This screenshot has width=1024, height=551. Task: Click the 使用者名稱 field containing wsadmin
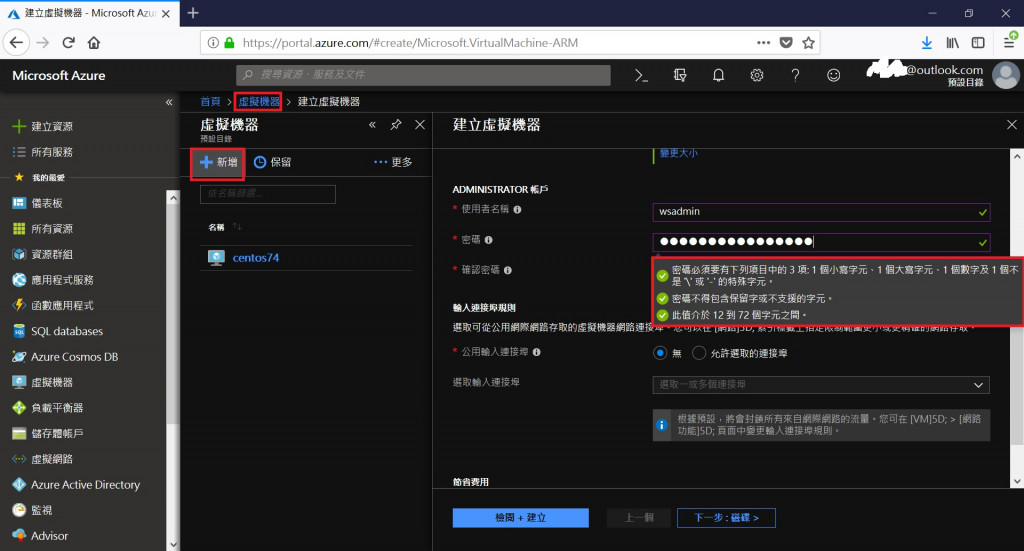click(x=821, y=212)
